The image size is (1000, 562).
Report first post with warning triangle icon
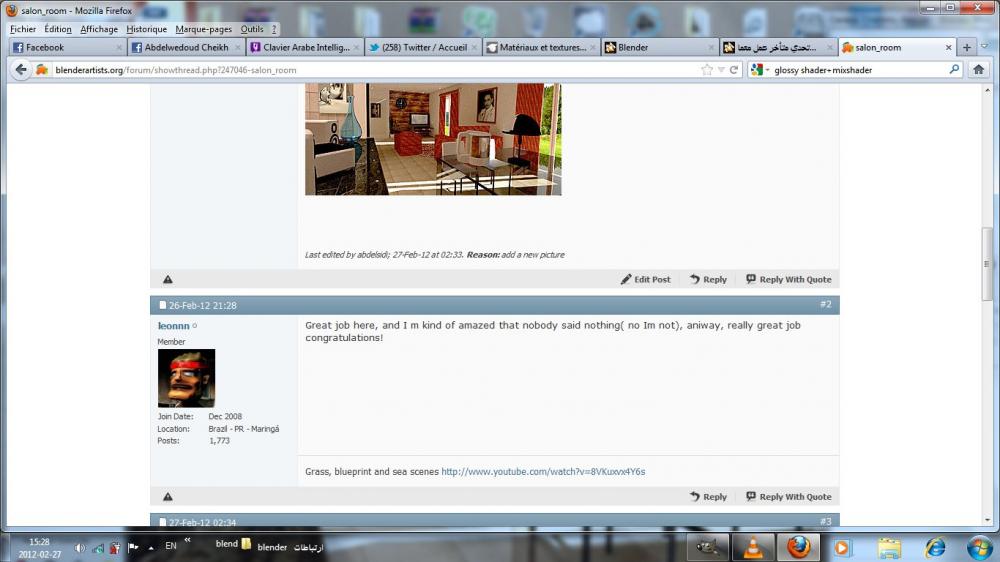click(x=168, y=279)
